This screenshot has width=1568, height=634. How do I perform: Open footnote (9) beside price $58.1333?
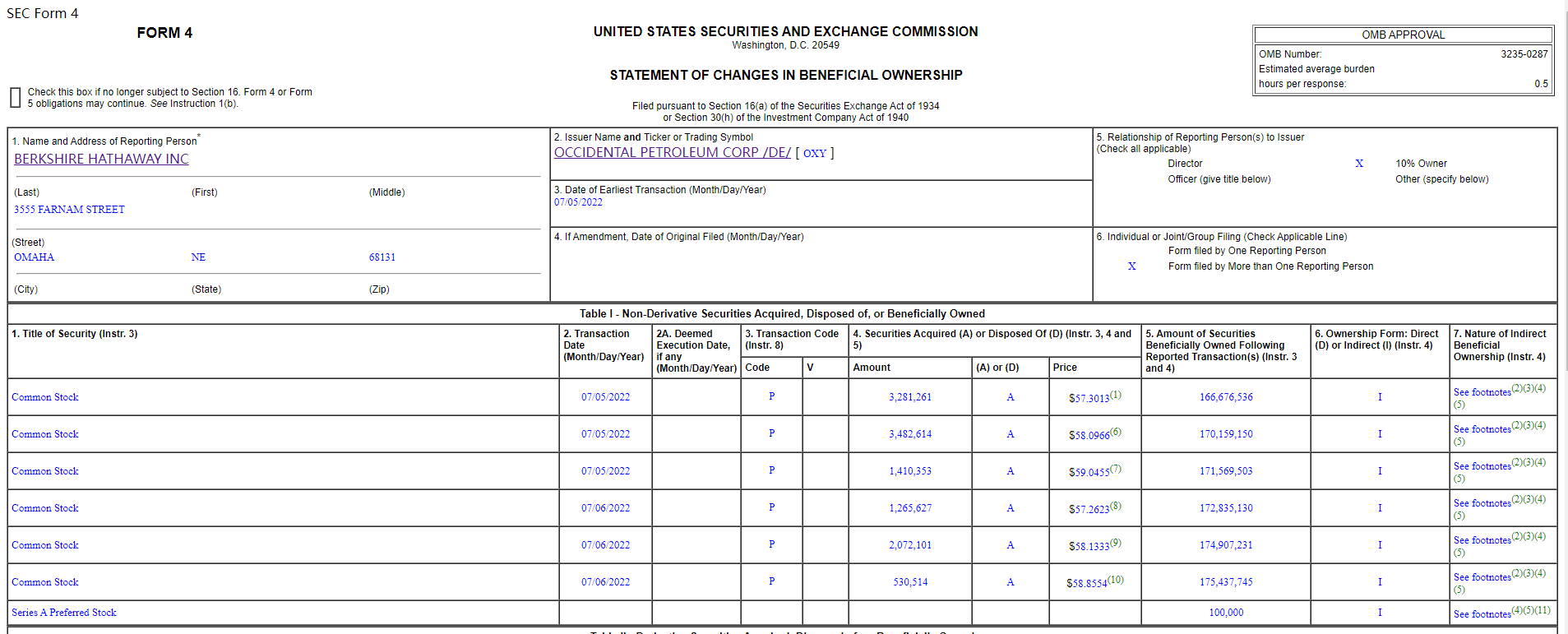click(x=1116, y=543)
